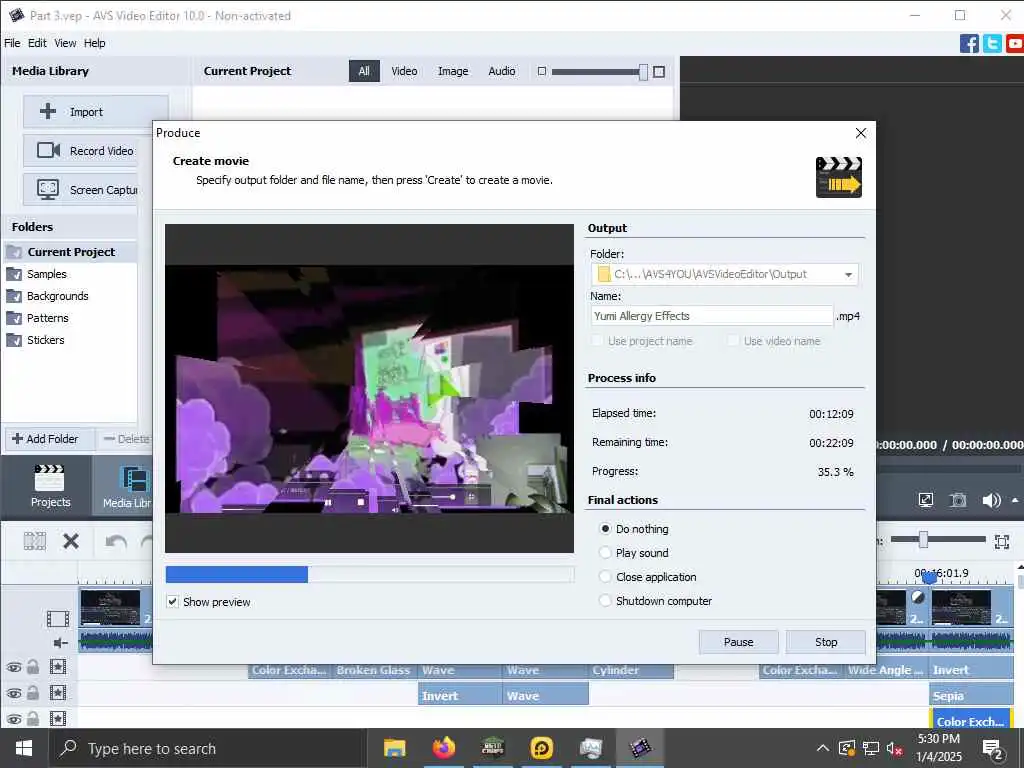Stop the movie creation
Image resolution: width=1024 pixels, height=768 pixels.
coord(826,642)
